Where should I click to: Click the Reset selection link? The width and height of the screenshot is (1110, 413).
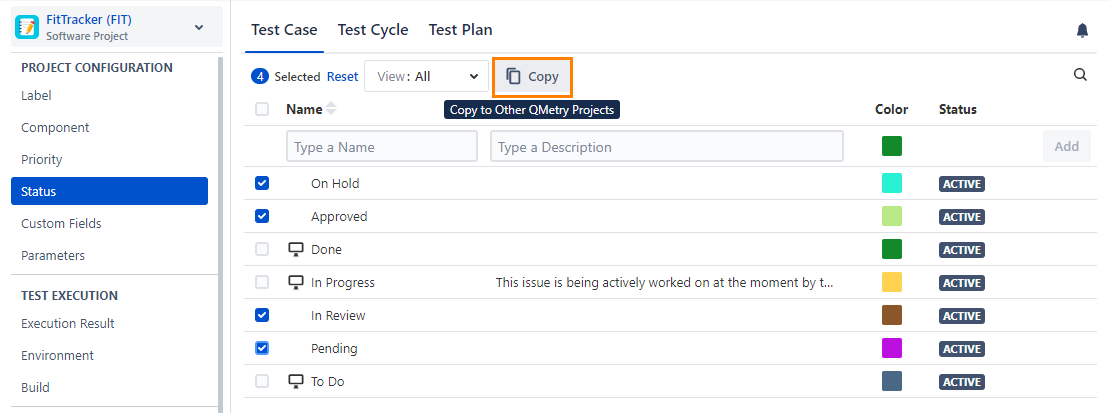(342, 77)
